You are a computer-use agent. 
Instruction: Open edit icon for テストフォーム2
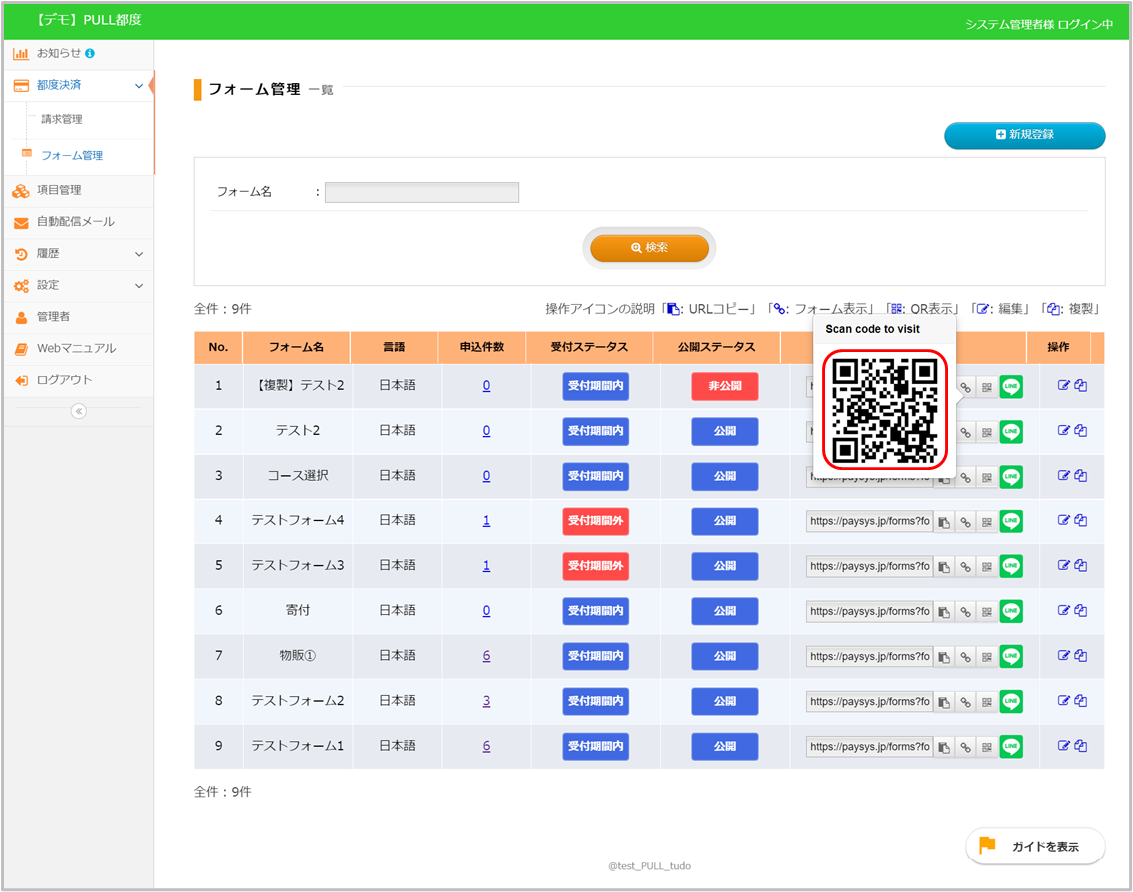[1064, 700]
